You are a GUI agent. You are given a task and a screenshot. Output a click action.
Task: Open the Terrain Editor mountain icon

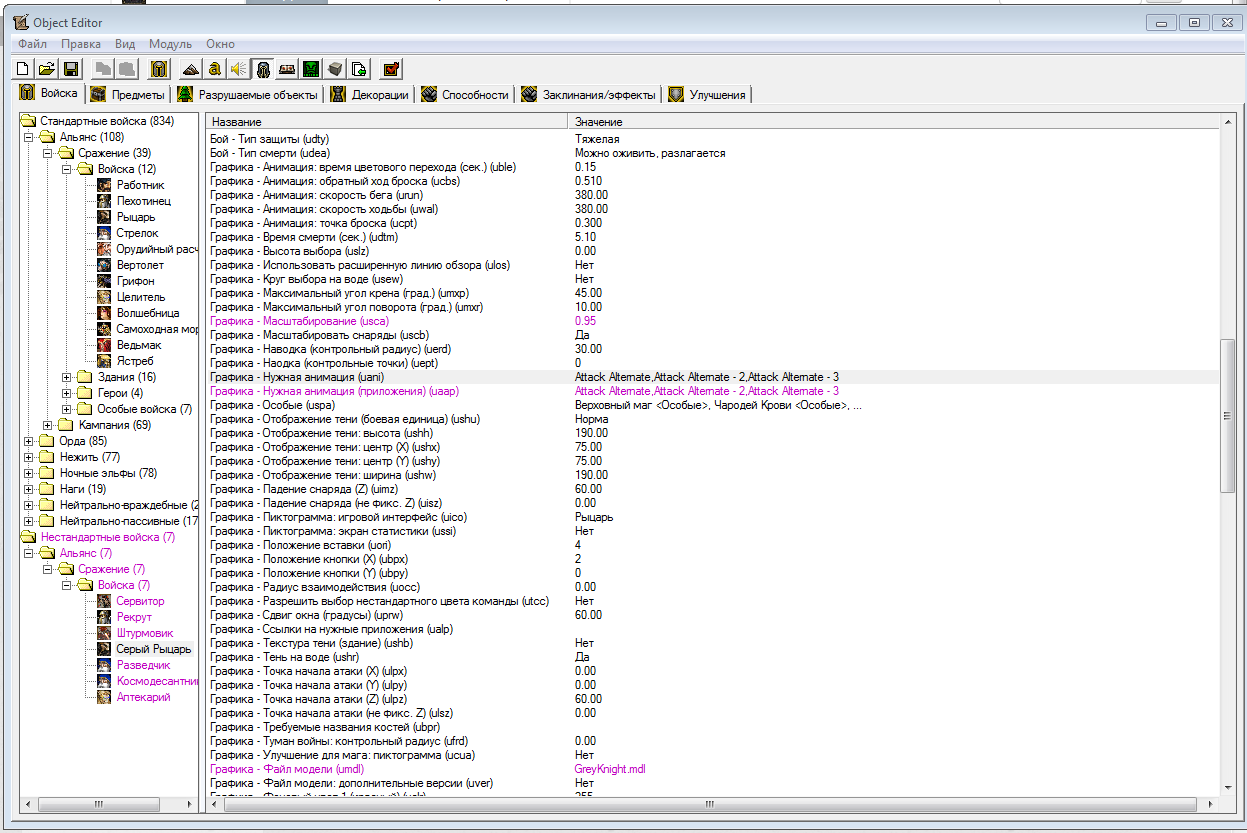coord(191,69)
